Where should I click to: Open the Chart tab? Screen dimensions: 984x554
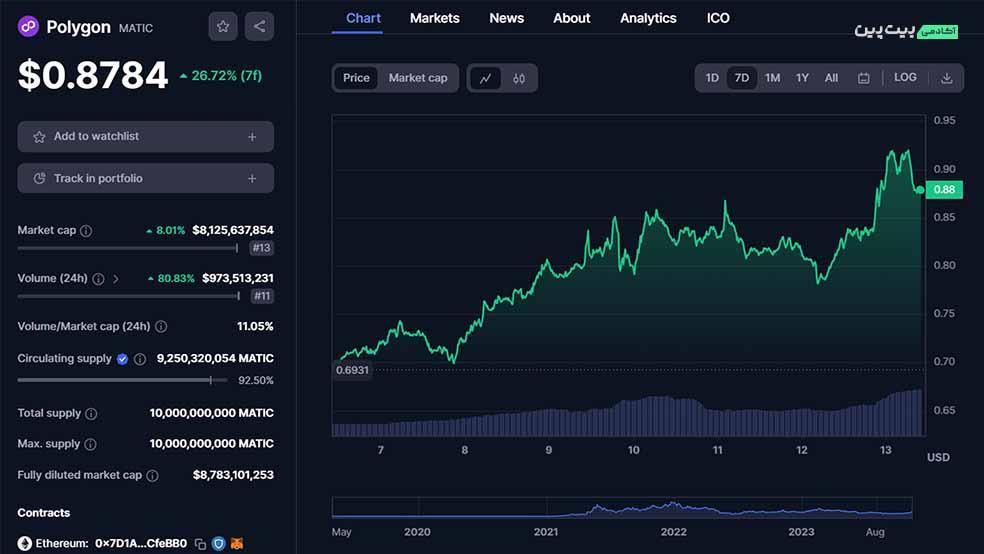click(x=363, y=18)
